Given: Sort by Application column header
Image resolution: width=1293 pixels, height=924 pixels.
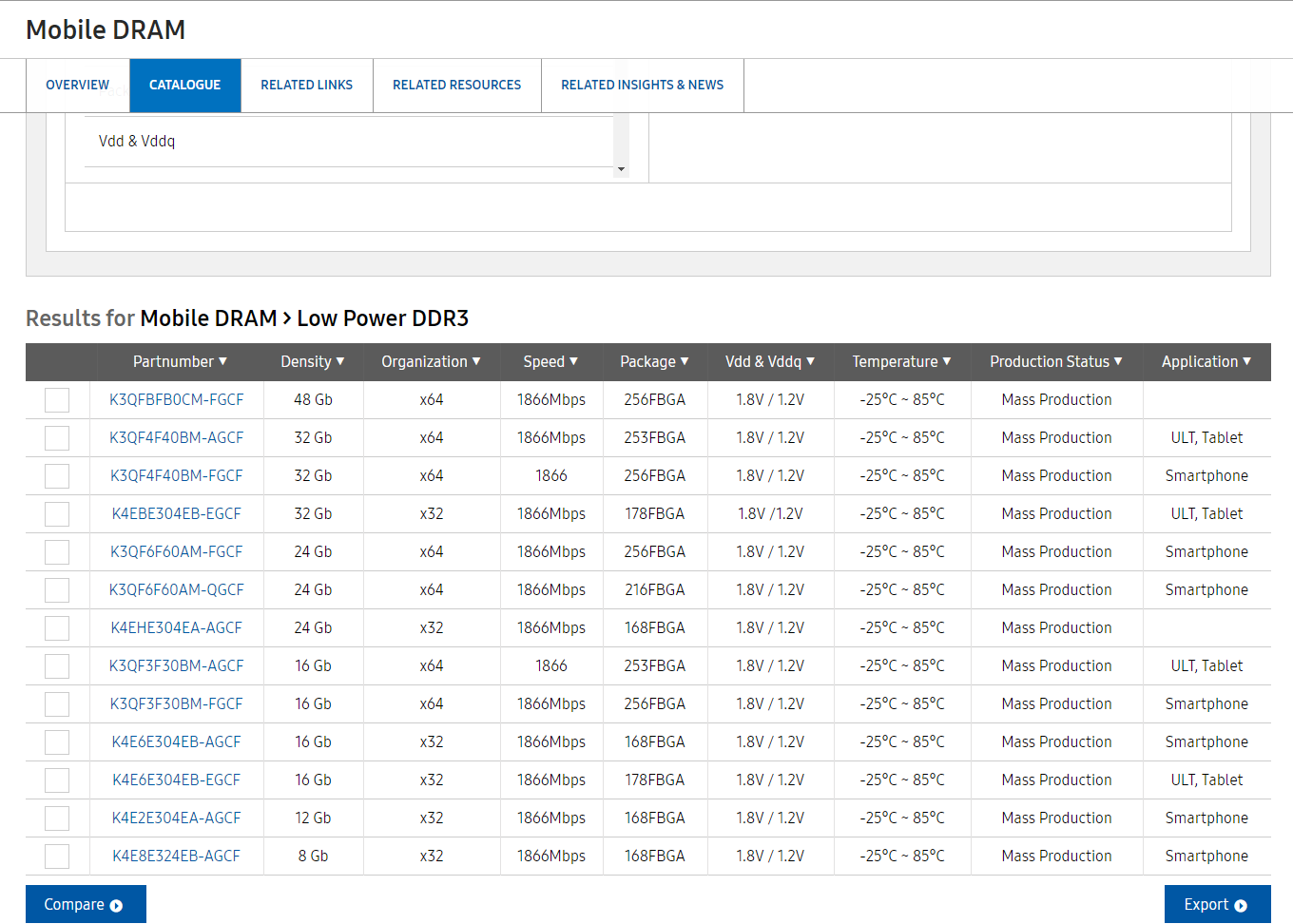Looking at the screenshot, I should click(x=1207, y=362).
